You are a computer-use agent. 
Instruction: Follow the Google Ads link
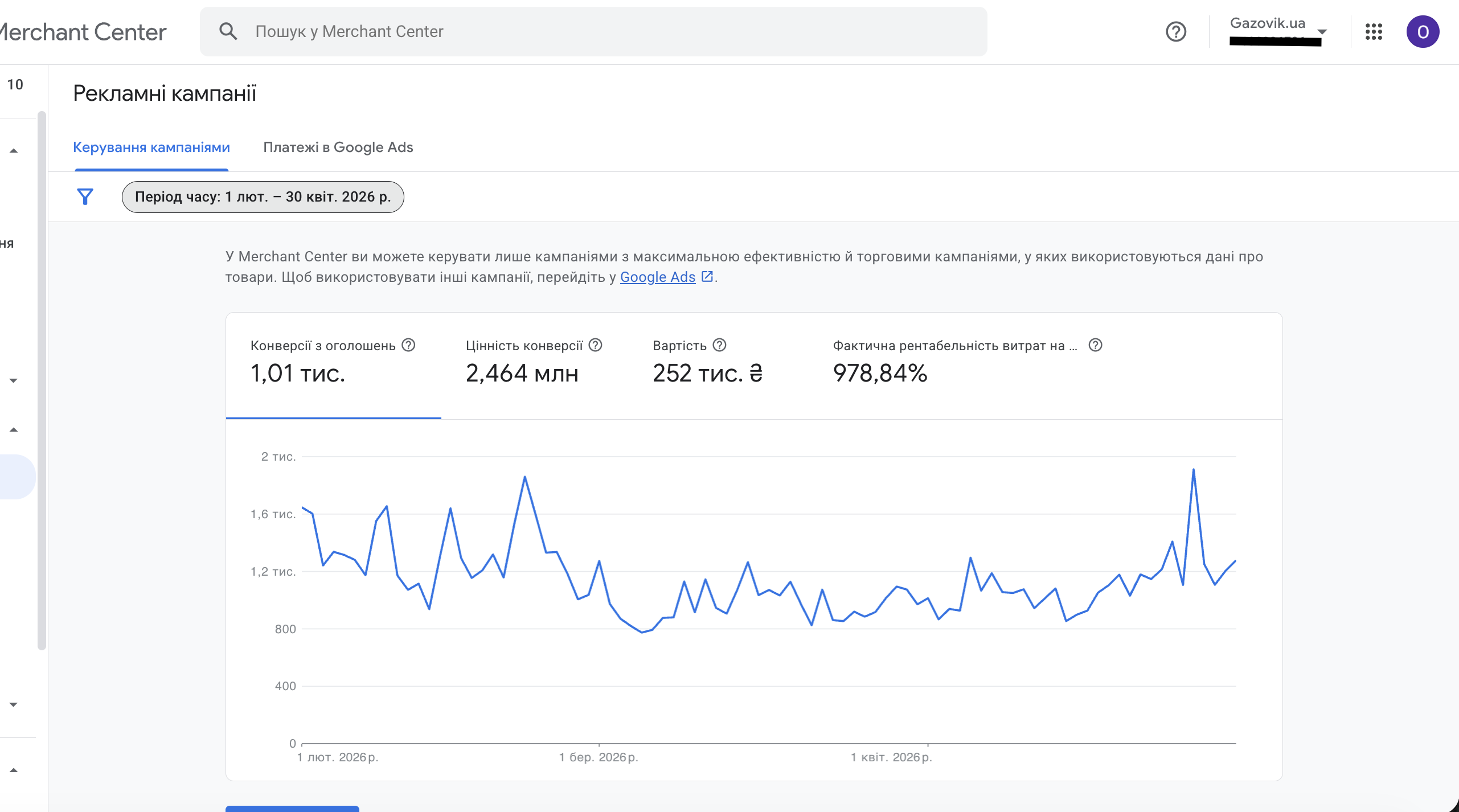click(x=658, y=277)
